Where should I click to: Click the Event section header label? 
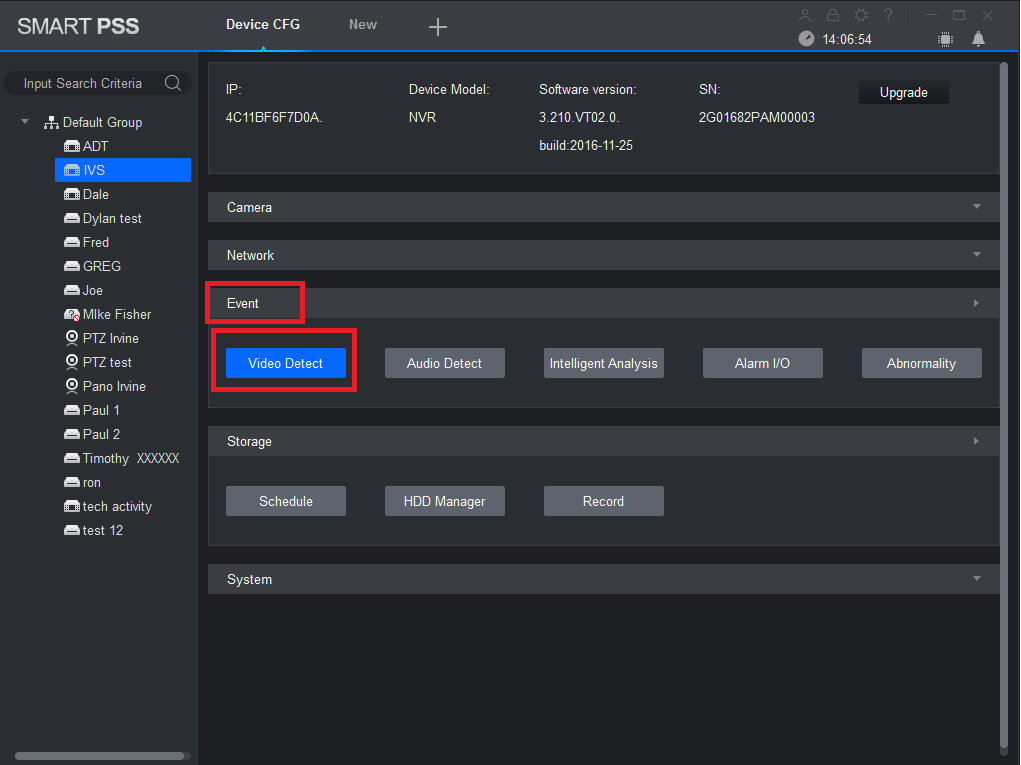(x=242, y=303)
